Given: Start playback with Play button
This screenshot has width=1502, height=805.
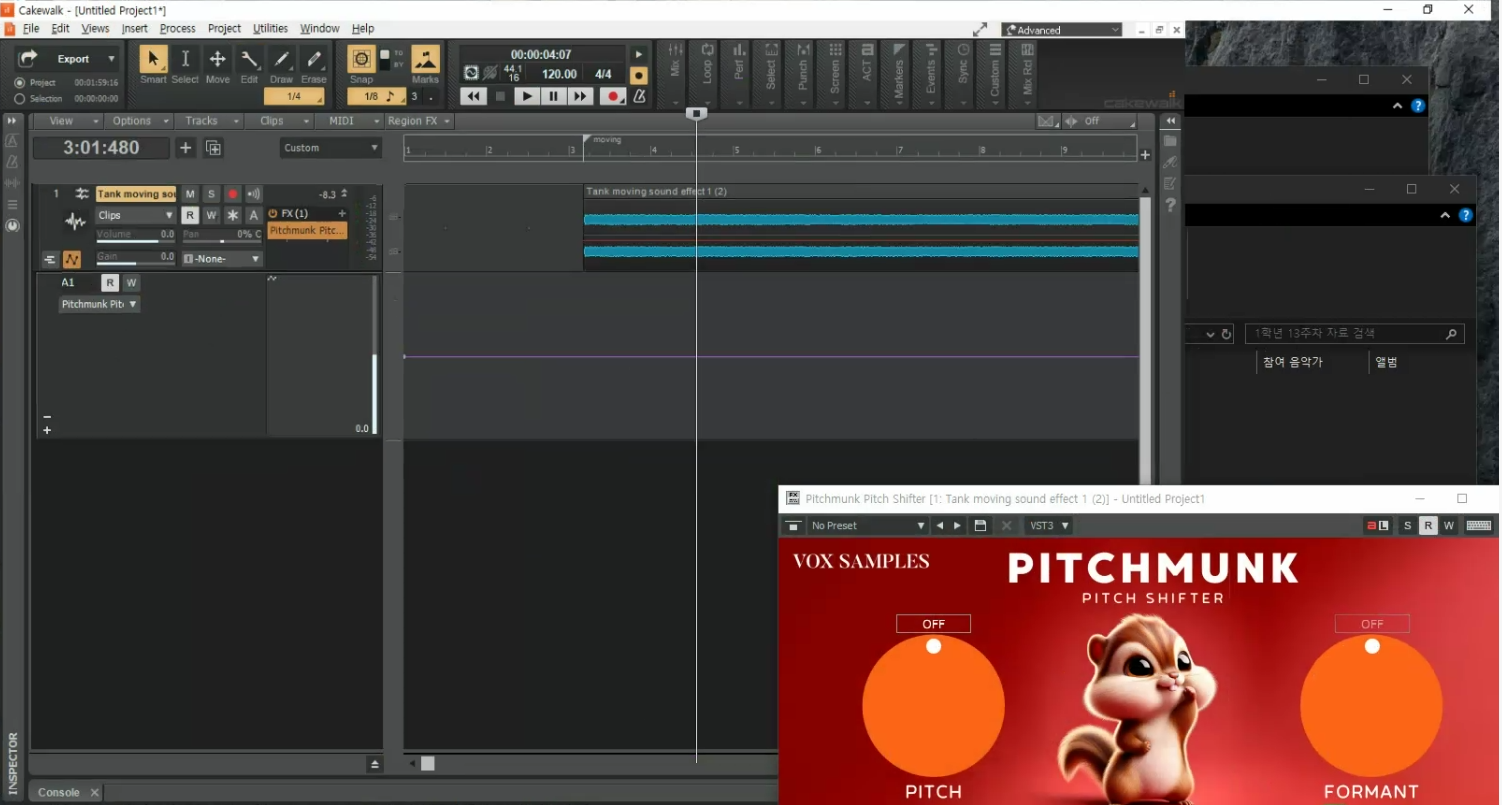Looking at the screenshot, I should click(x=527, y=97).
